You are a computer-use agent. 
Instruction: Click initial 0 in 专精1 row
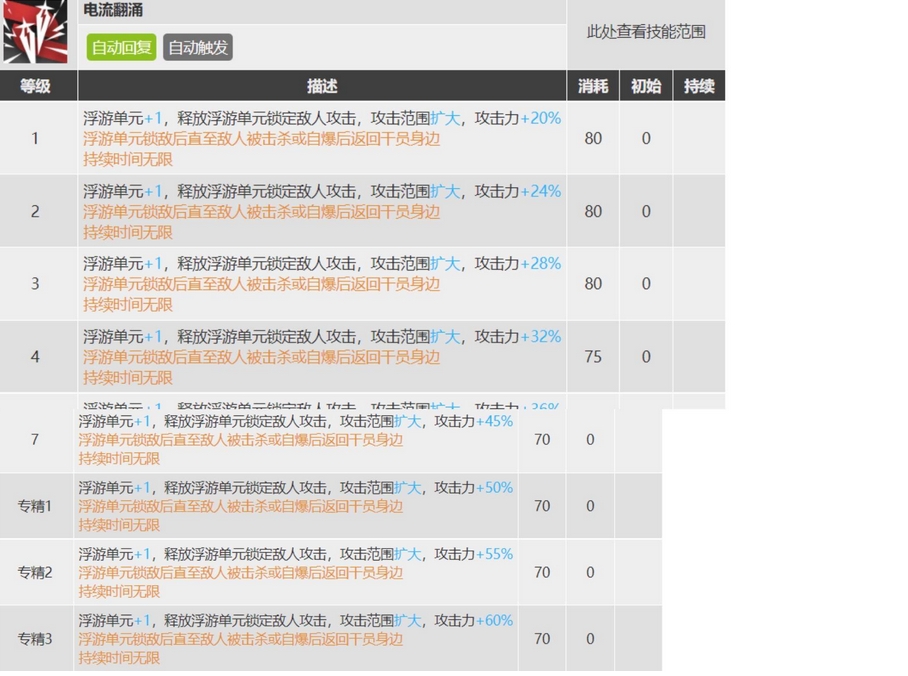click(x=590, y=506)
